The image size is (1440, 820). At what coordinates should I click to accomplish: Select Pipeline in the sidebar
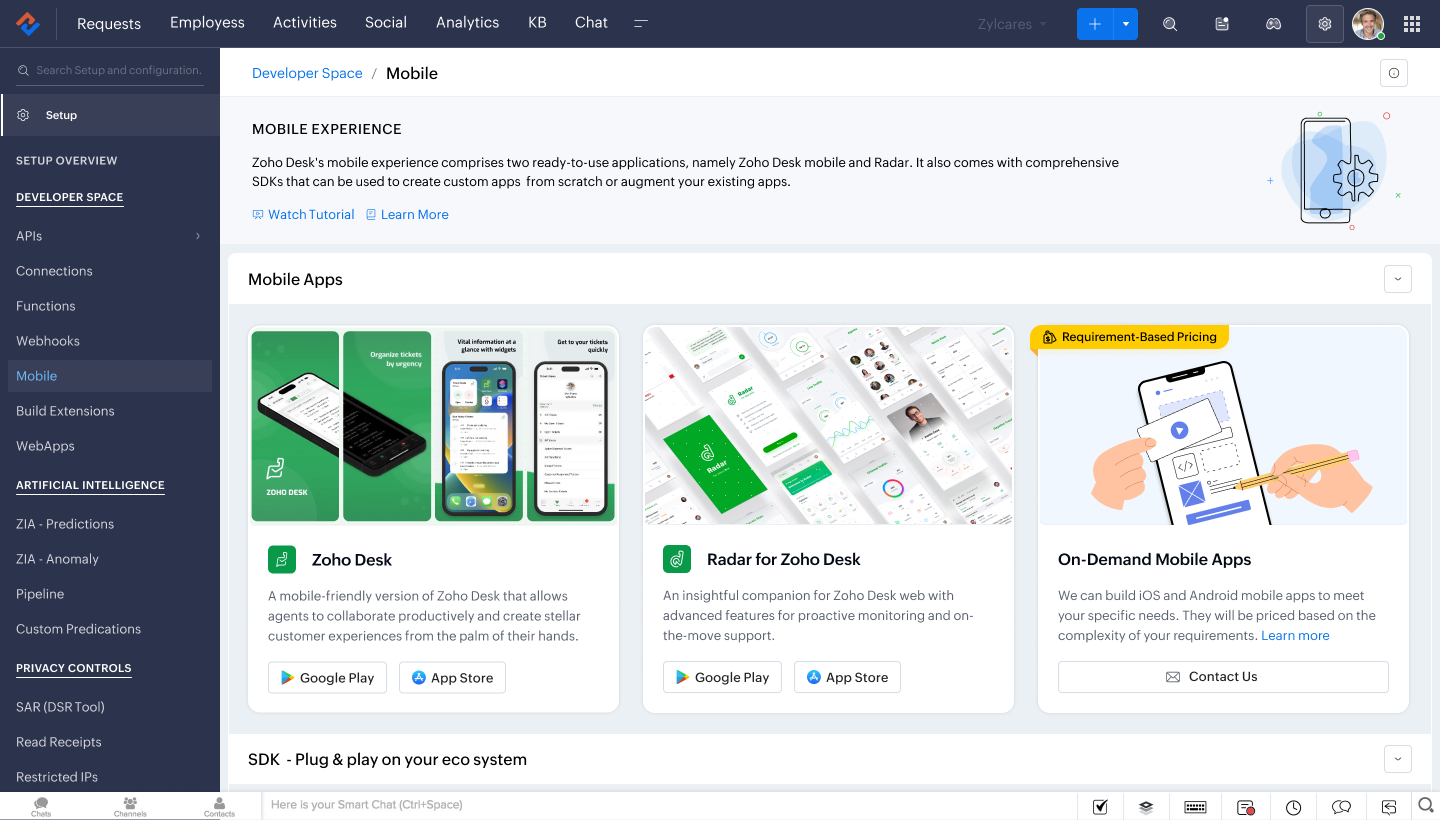40,594
